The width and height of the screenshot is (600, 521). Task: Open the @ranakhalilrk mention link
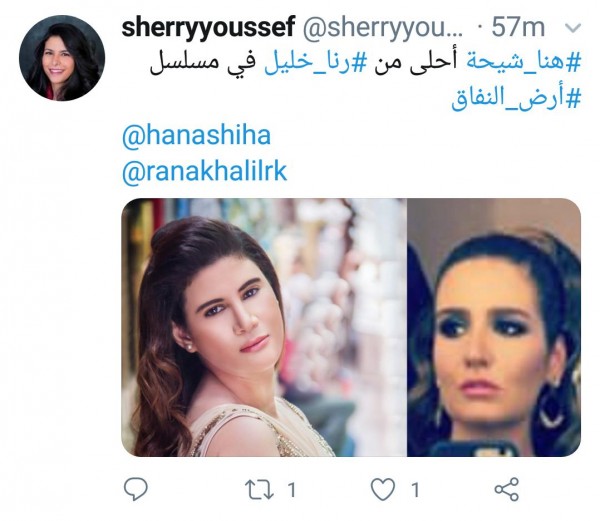click(204, 171)
